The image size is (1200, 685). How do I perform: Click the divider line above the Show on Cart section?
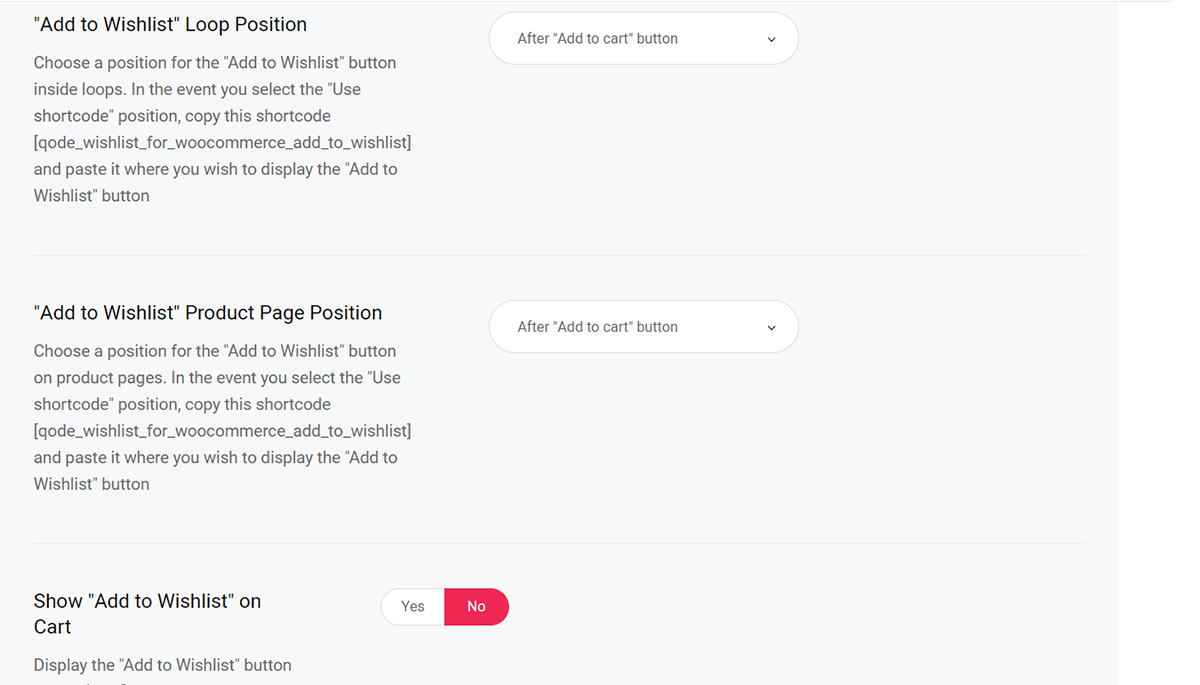[x=559, y=543]
